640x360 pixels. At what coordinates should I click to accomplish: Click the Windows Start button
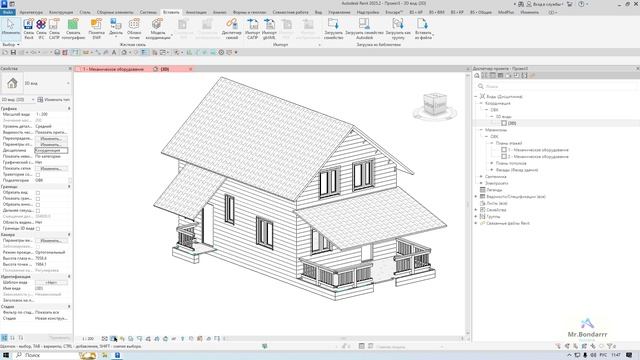point(6,355)
